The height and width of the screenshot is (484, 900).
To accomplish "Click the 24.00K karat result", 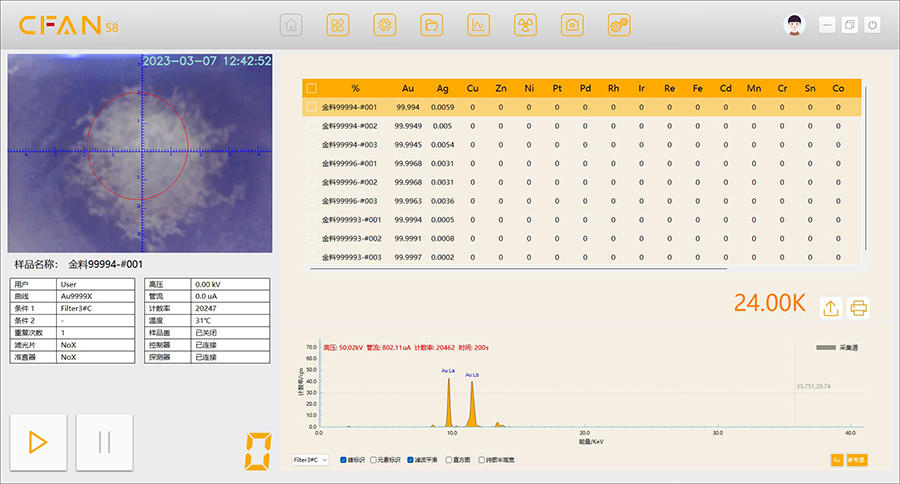I will tap(770, 303).
